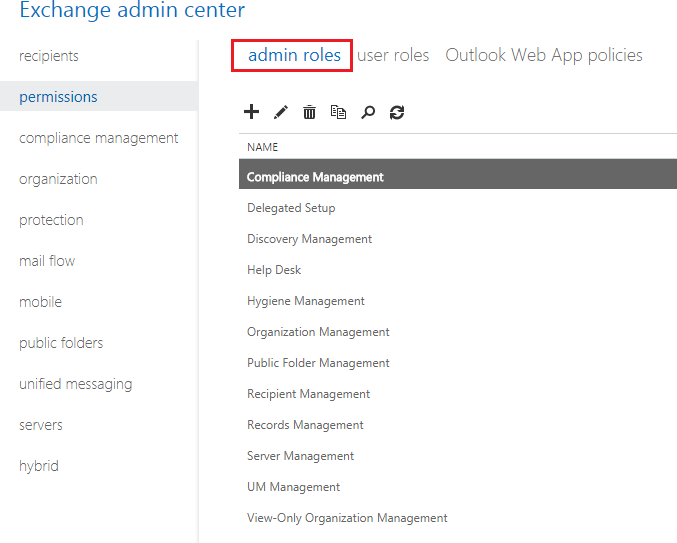Switch to the user roles tab
Image resolution: width=677 pixels, height=543 pixels.
pyautogui.click(x=393, y=55)
